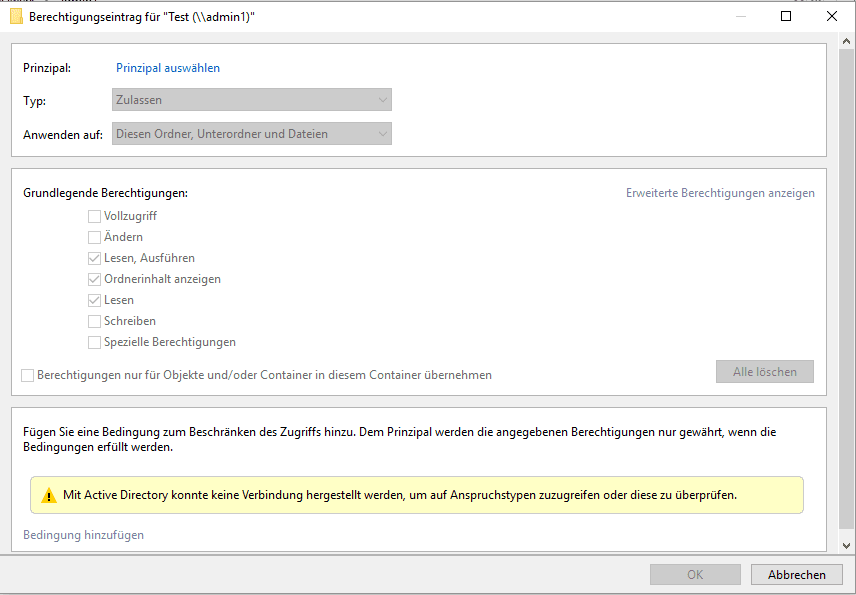Click the Alle löschen button
Screen dimensions: 856x595
[765, 372]
